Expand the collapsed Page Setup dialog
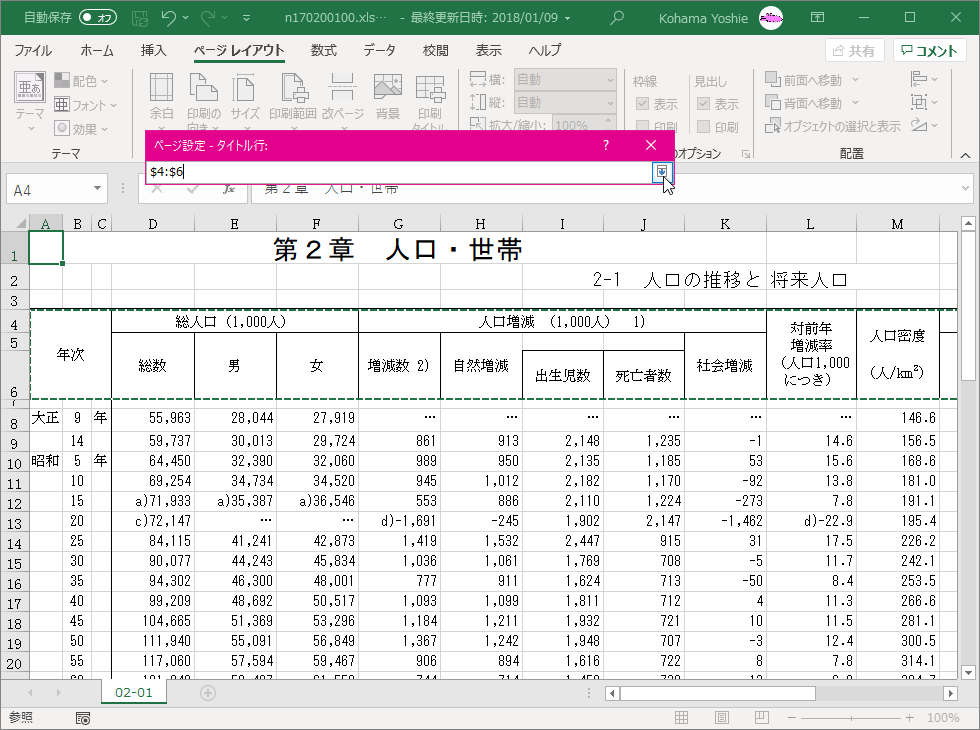Viewport: 980px width, 730px height. coord(661,172)
